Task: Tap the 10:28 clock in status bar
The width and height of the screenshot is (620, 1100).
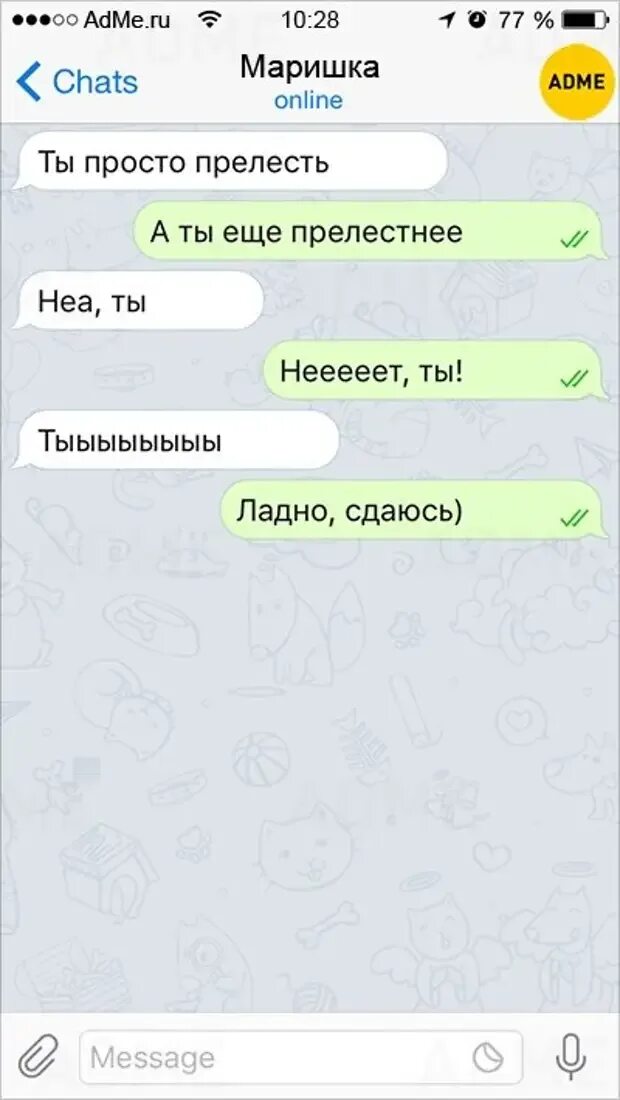Action: click(x=310, y=20)
